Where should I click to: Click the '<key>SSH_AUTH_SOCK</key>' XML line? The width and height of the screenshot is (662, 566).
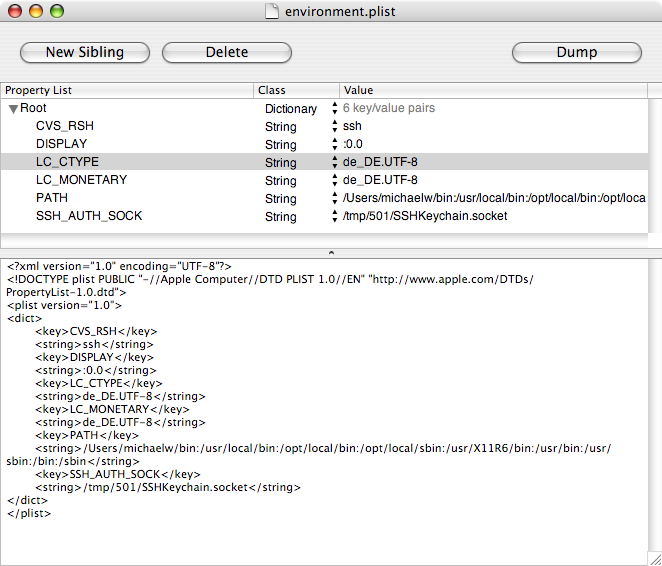coord(118,474)
